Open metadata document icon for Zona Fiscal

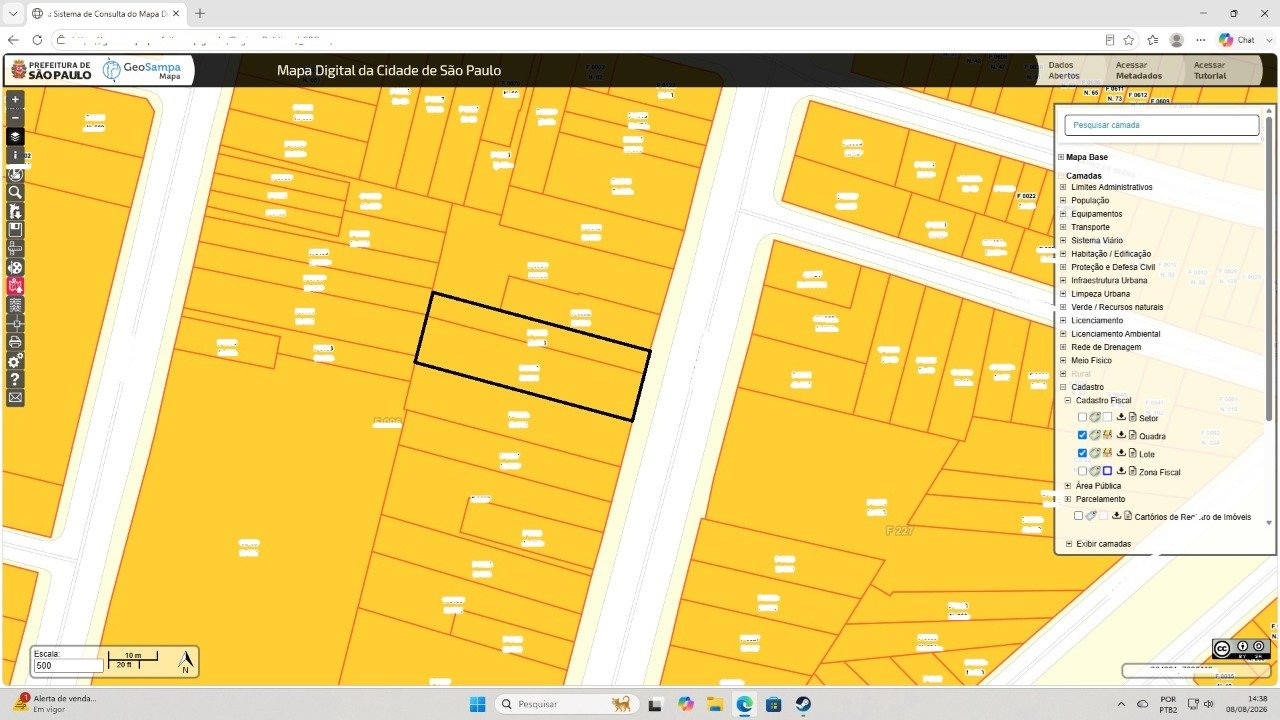1133,470
